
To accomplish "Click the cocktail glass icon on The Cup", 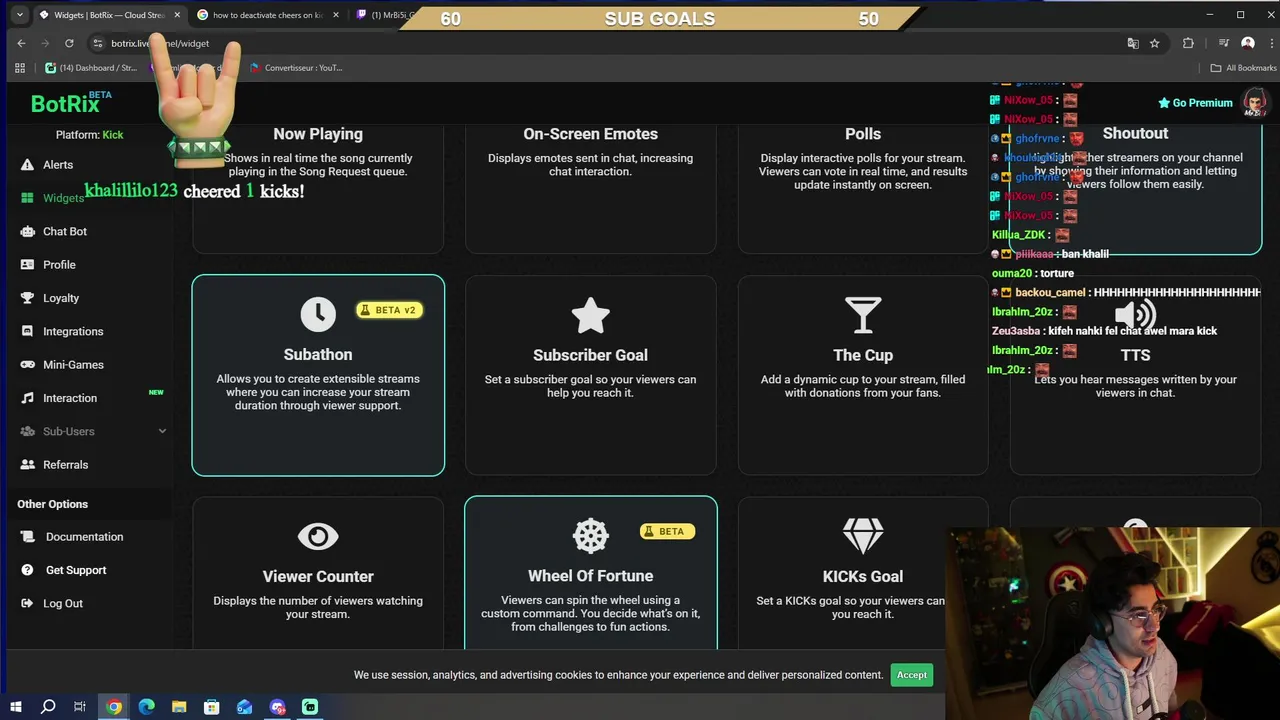I will click(x=863, y=315).
